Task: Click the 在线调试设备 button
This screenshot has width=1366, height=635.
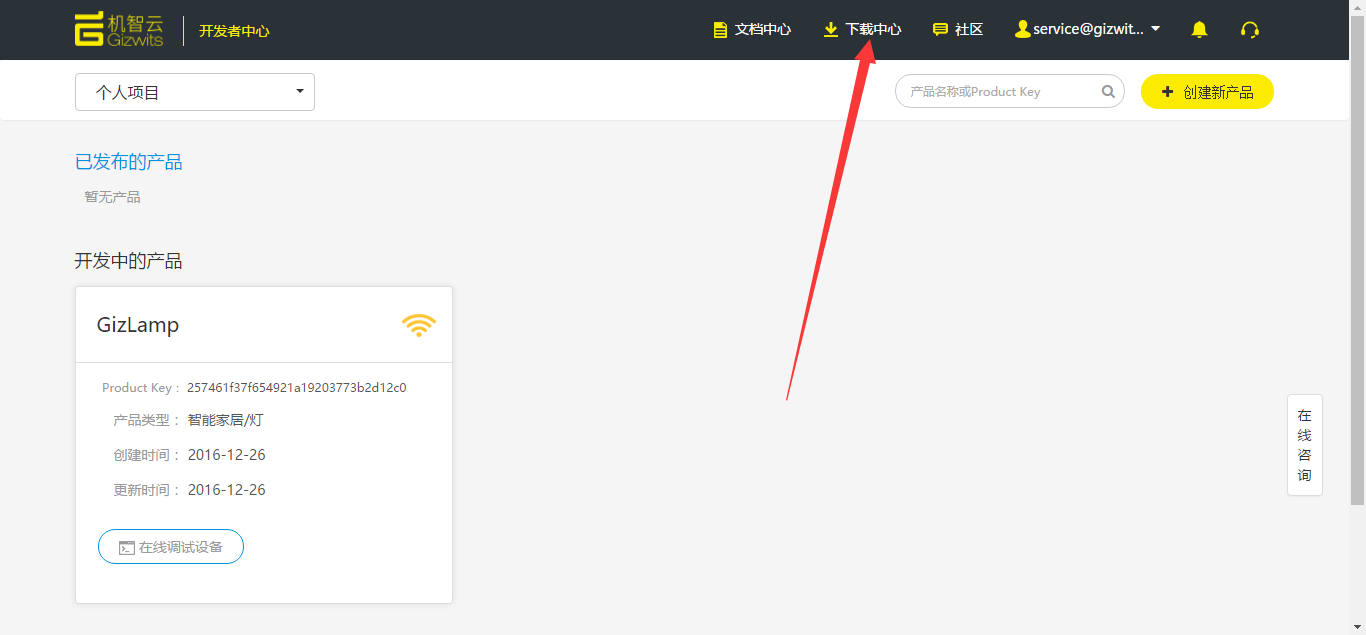Action: (171, 547)
